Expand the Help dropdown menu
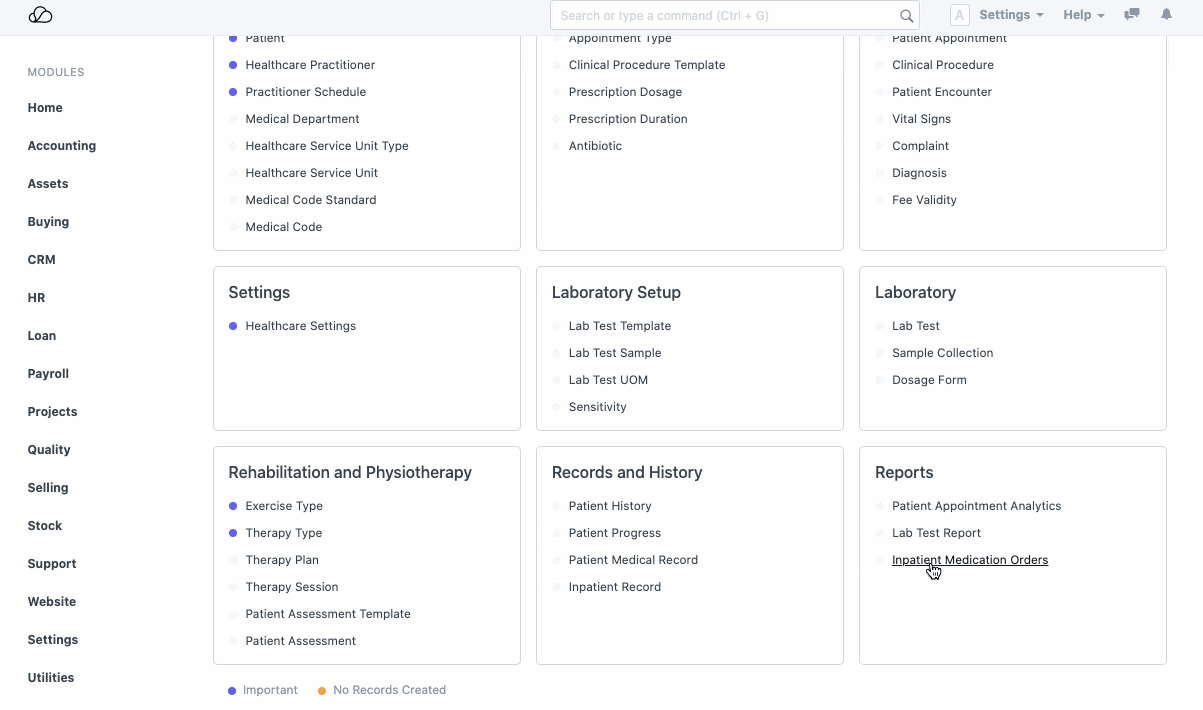1203x710 pixels. tap(1083, 15)
